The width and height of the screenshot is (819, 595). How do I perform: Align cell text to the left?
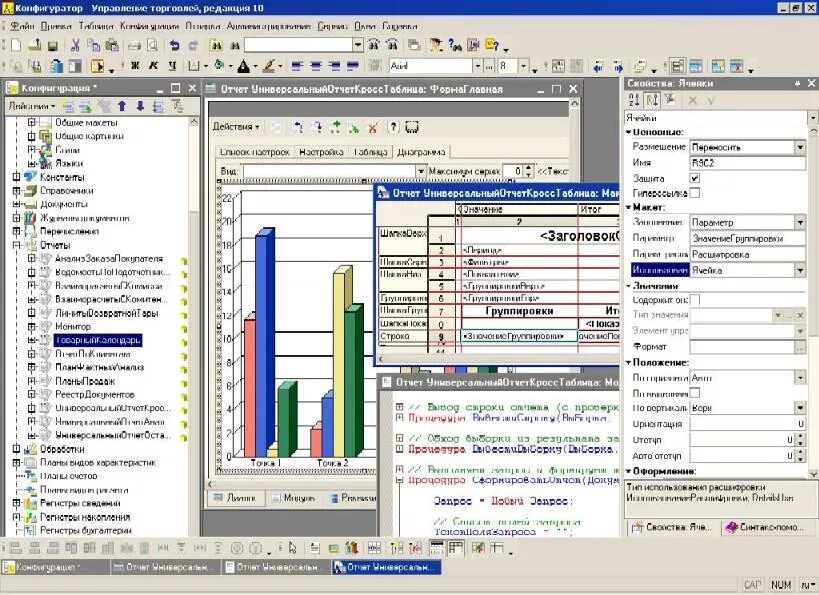[297, 66]
